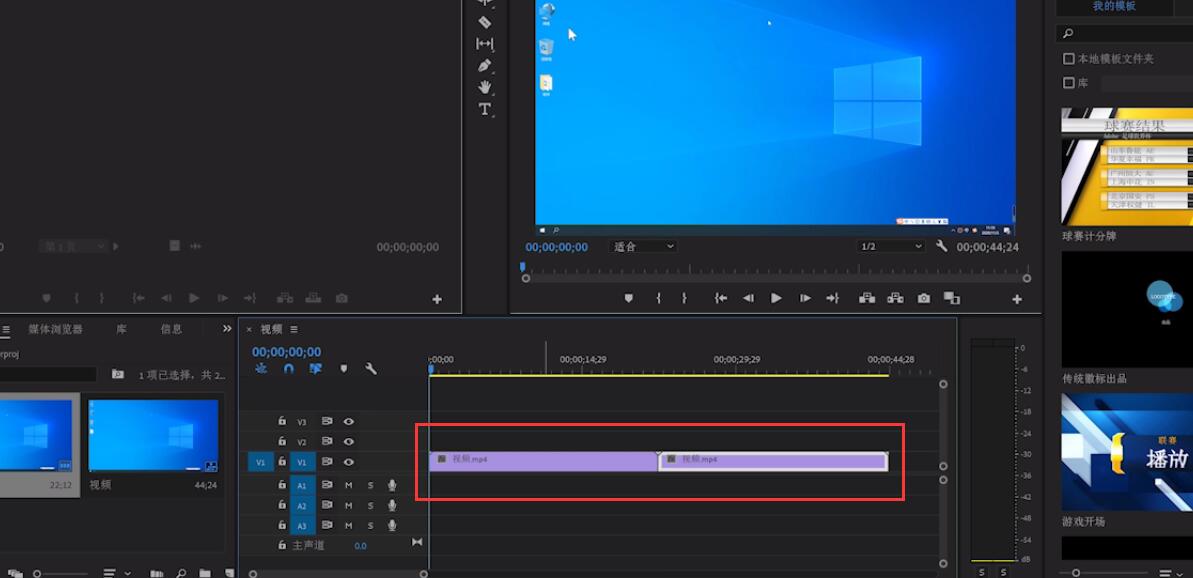Add a marker in the Program monitor

628,299
